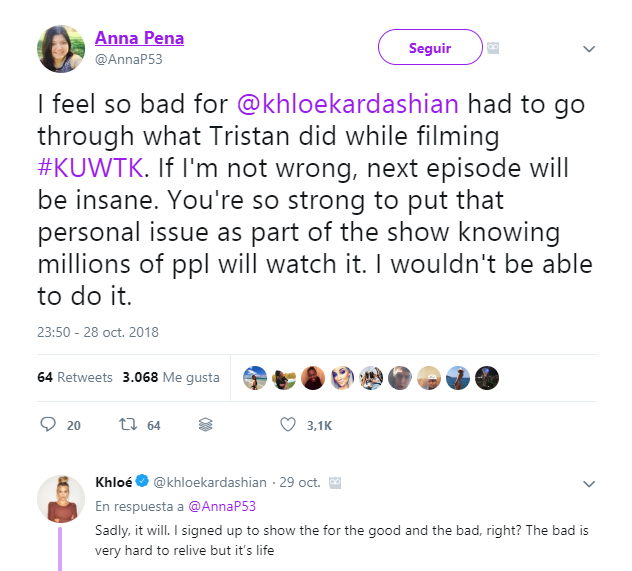Open the Anna Pena name link
This screenshot has width=632, height=571.
click(x=139, y=38)
